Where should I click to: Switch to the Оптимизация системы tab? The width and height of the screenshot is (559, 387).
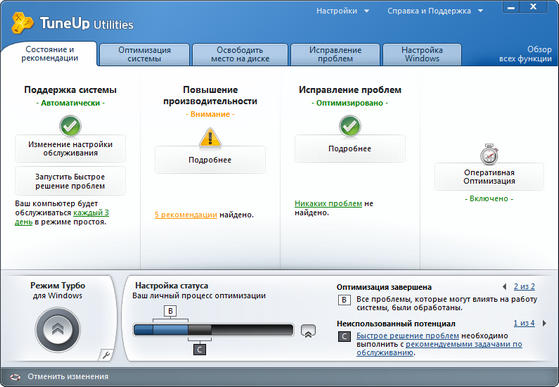click(x=144, y=55)
